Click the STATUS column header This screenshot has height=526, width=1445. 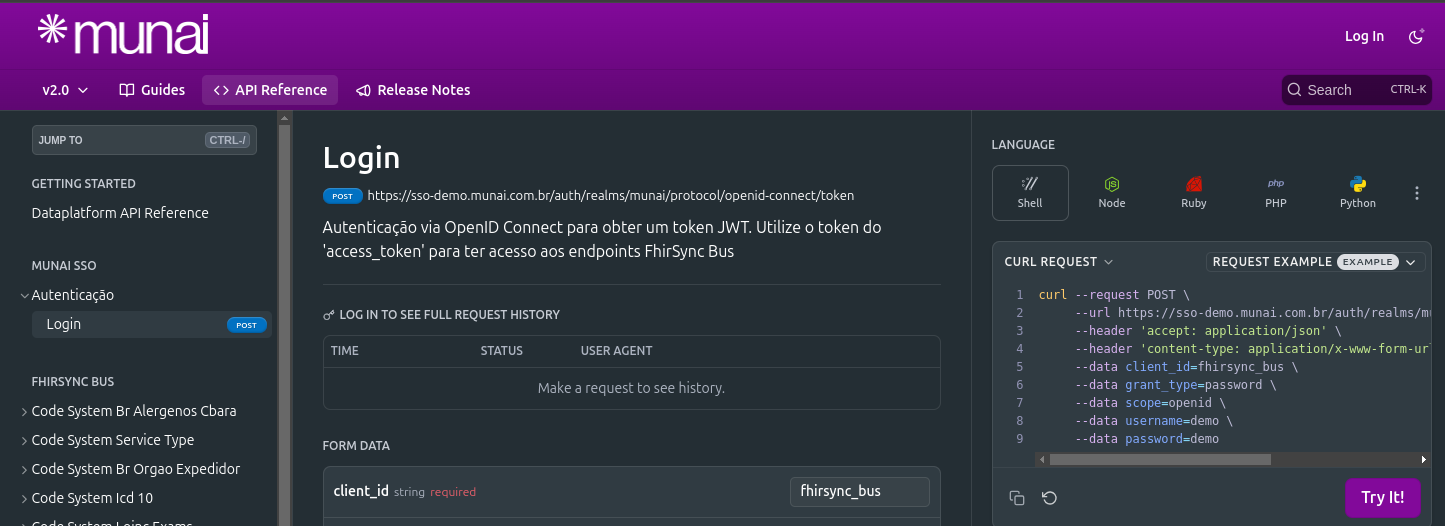(x=502, y=351)
